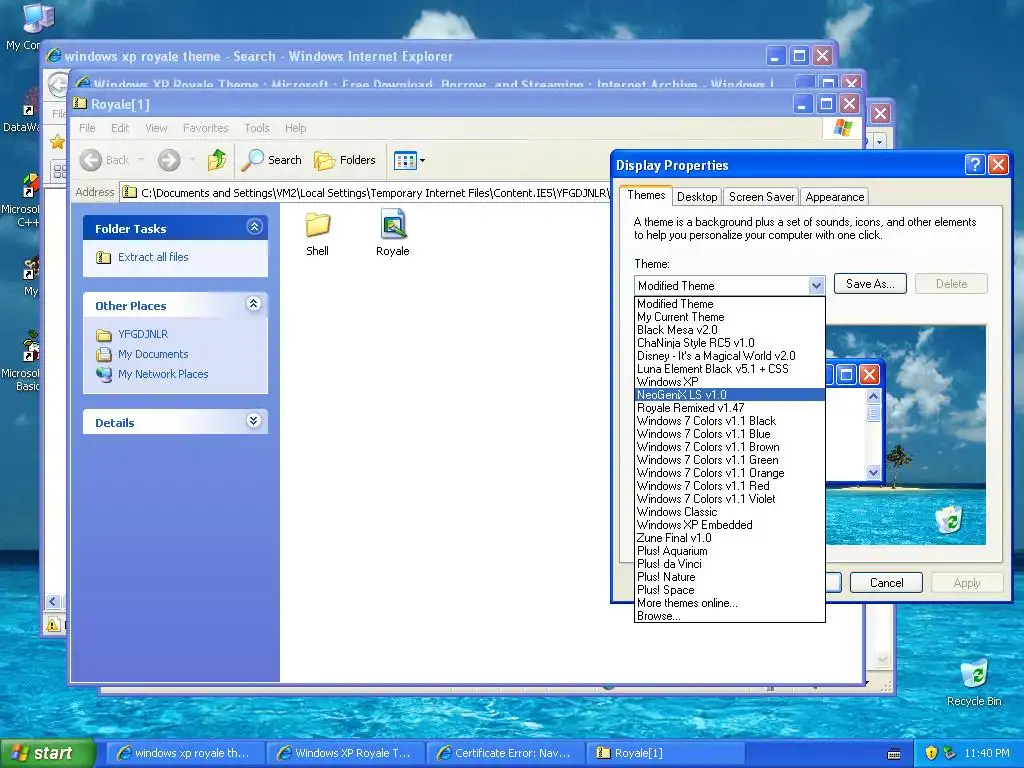The image size is (1024, 768).
Task: Click Display Properties help question icon
Action: (974, 165)
